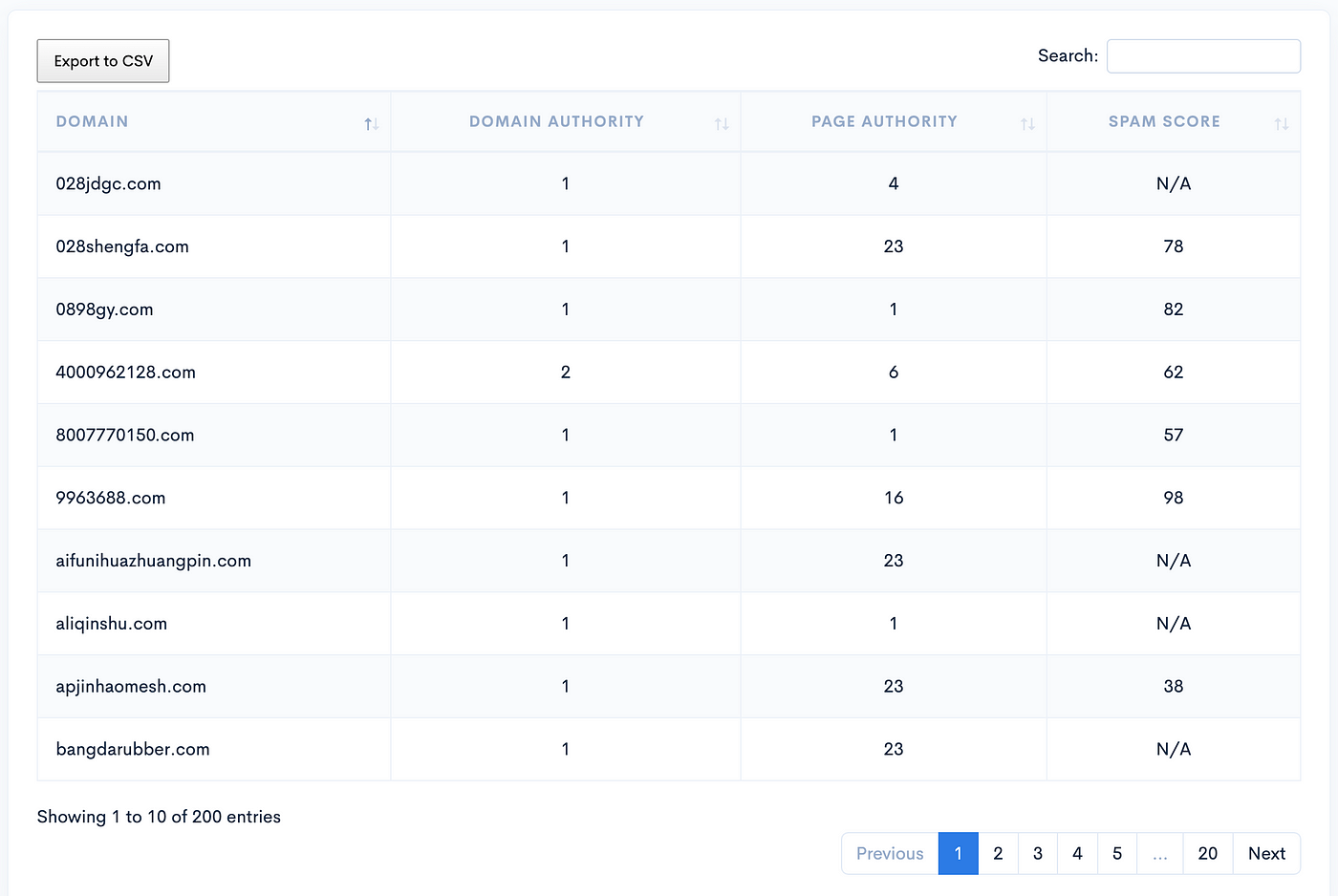Select page 4 in pagination
Screen dimensions: 1338x896
point(1077,853)
